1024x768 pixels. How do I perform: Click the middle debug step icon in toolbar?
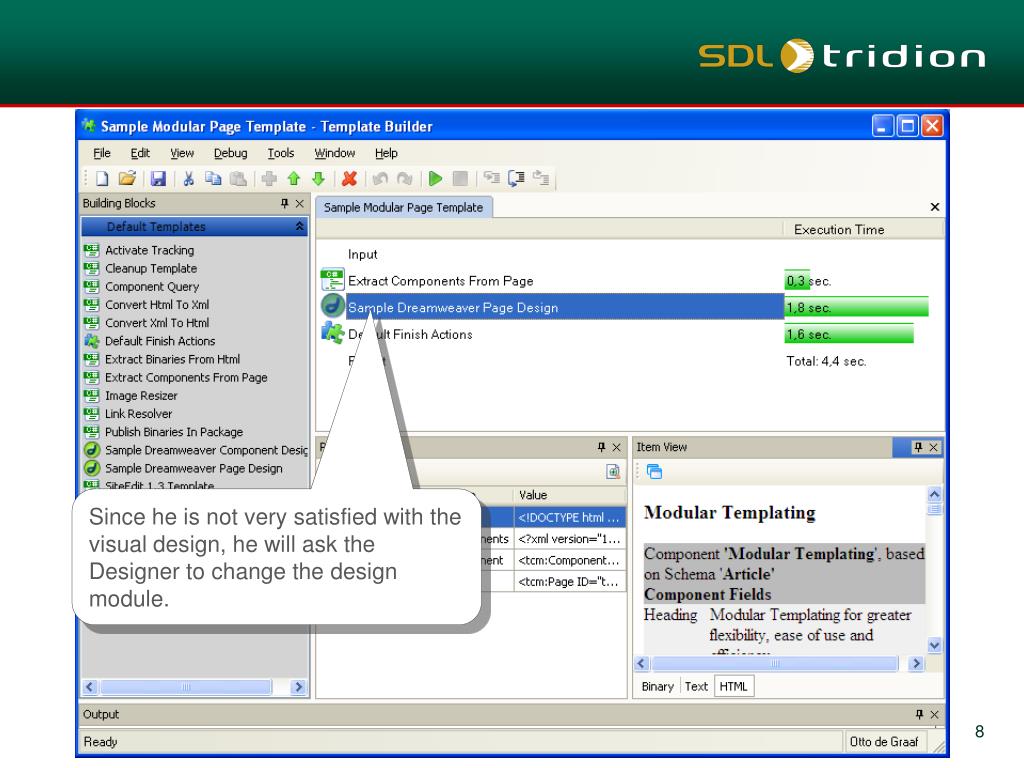coord(516,178)
